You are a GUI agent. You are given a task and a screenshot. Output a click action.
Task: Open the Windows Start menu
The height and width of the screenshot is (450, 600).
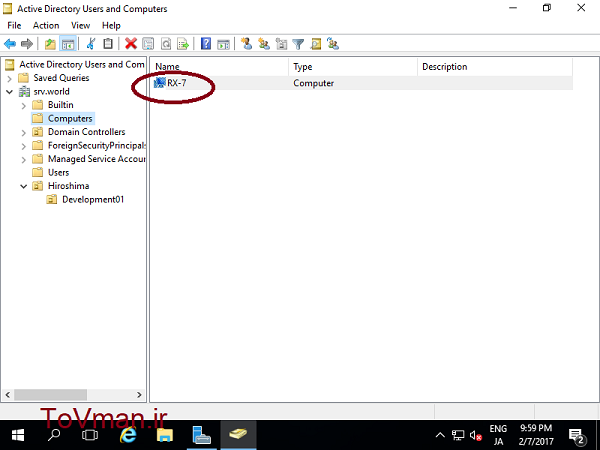[18, 435]
